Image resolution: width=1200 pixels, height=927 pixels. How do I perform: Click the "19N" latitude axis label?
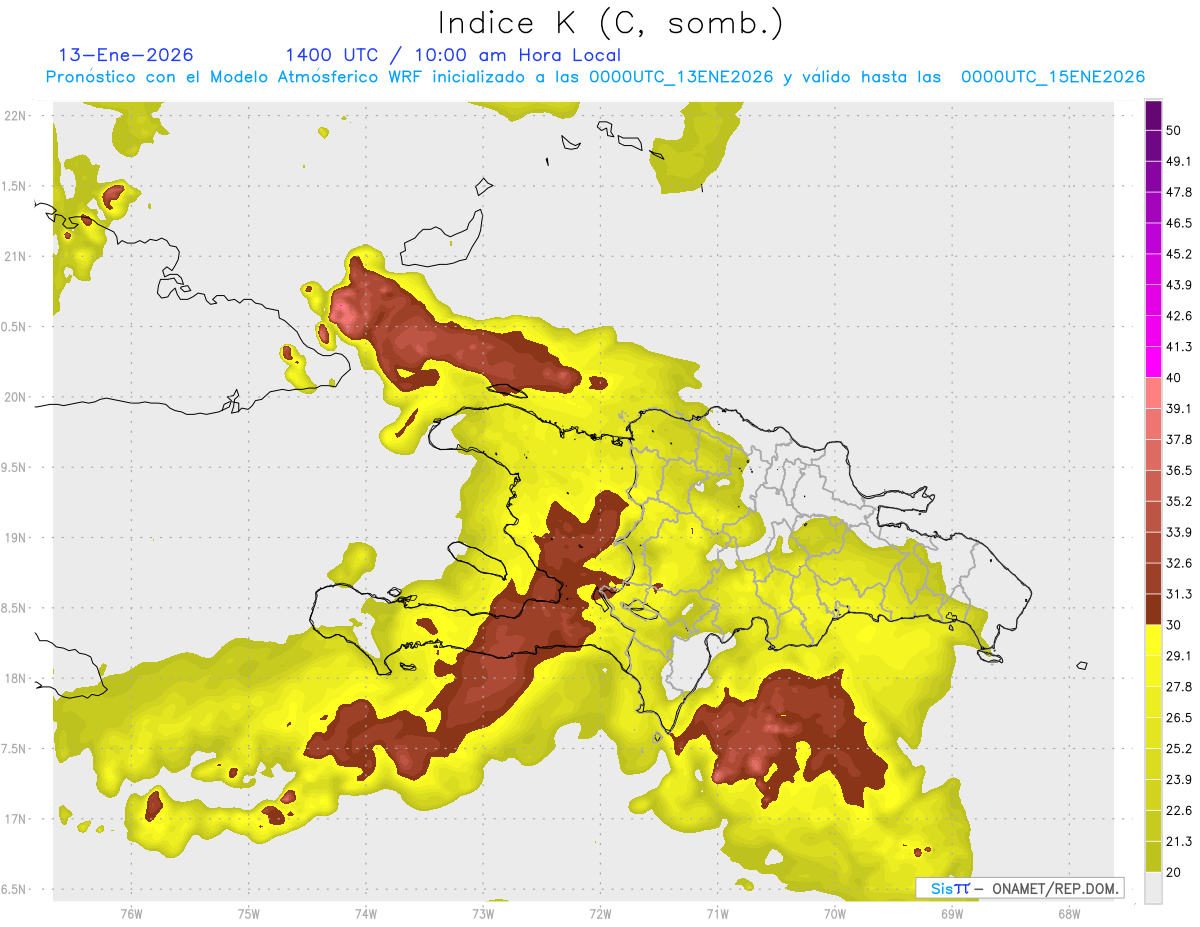(x=15, y=538)
